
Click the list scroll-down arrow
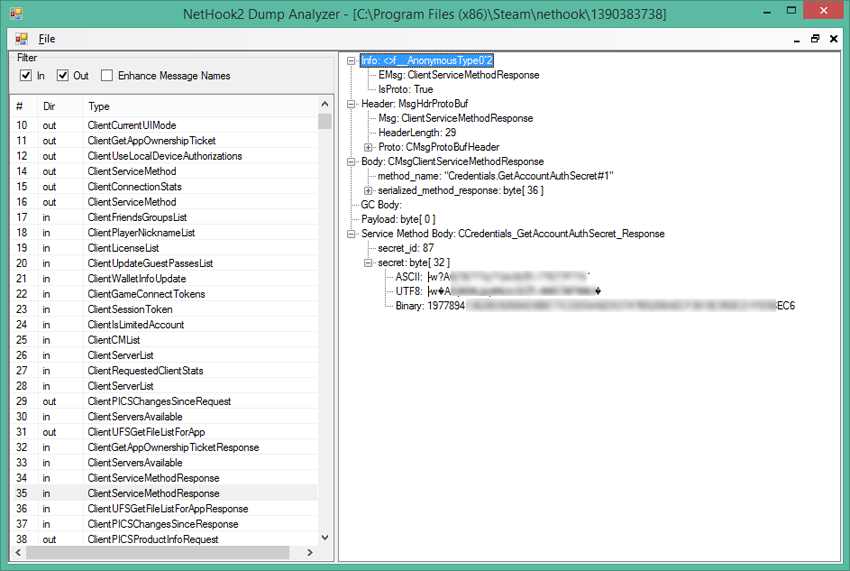325,537
